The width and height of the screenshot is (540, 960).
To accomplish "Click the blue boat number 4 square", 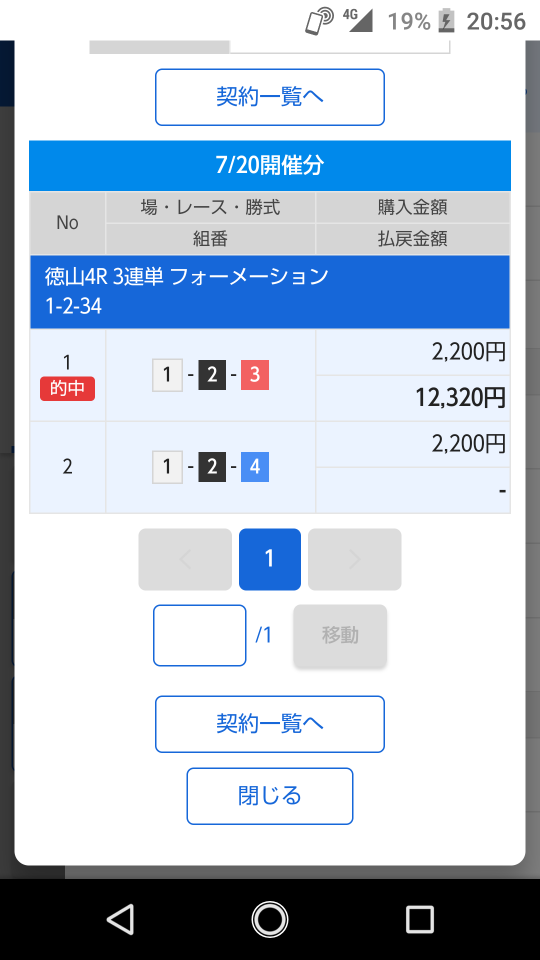I will [255, 467].
